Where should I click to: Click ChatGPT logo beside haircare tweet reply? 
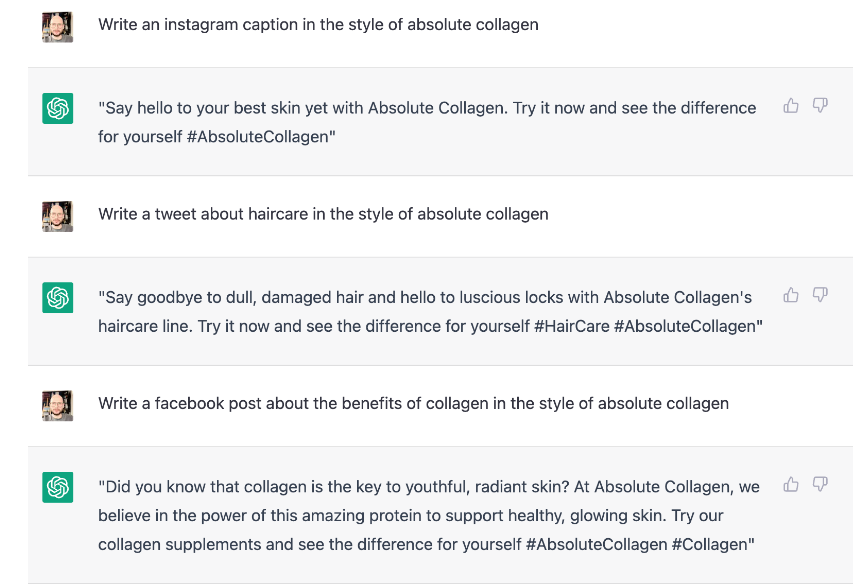click(x=58, y=297)
